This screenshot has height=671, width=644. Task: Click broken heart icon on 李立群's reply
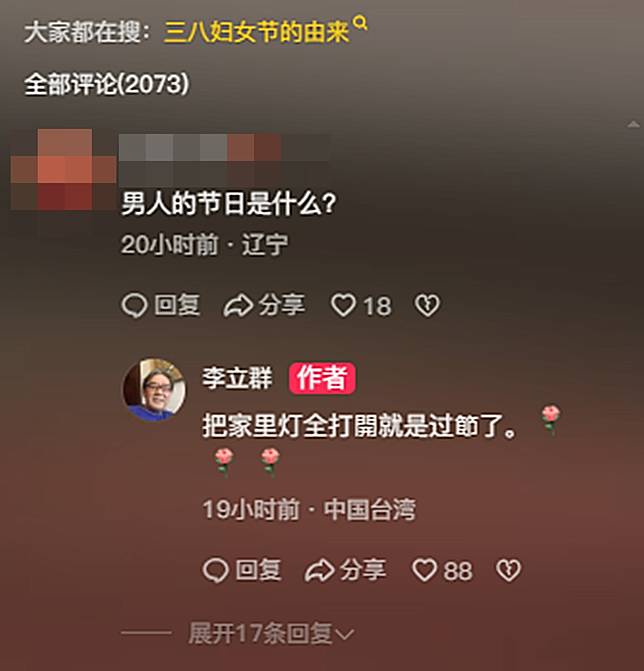tap(508, 570)
